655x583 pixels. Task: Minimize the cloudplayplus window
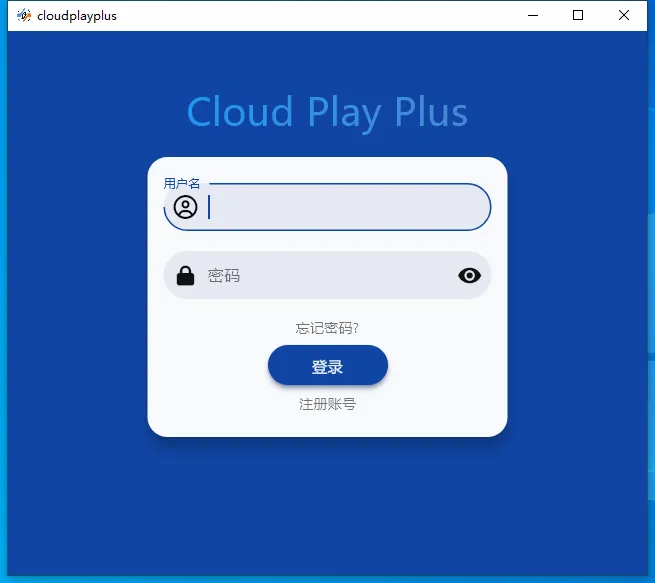coord(533,15)
